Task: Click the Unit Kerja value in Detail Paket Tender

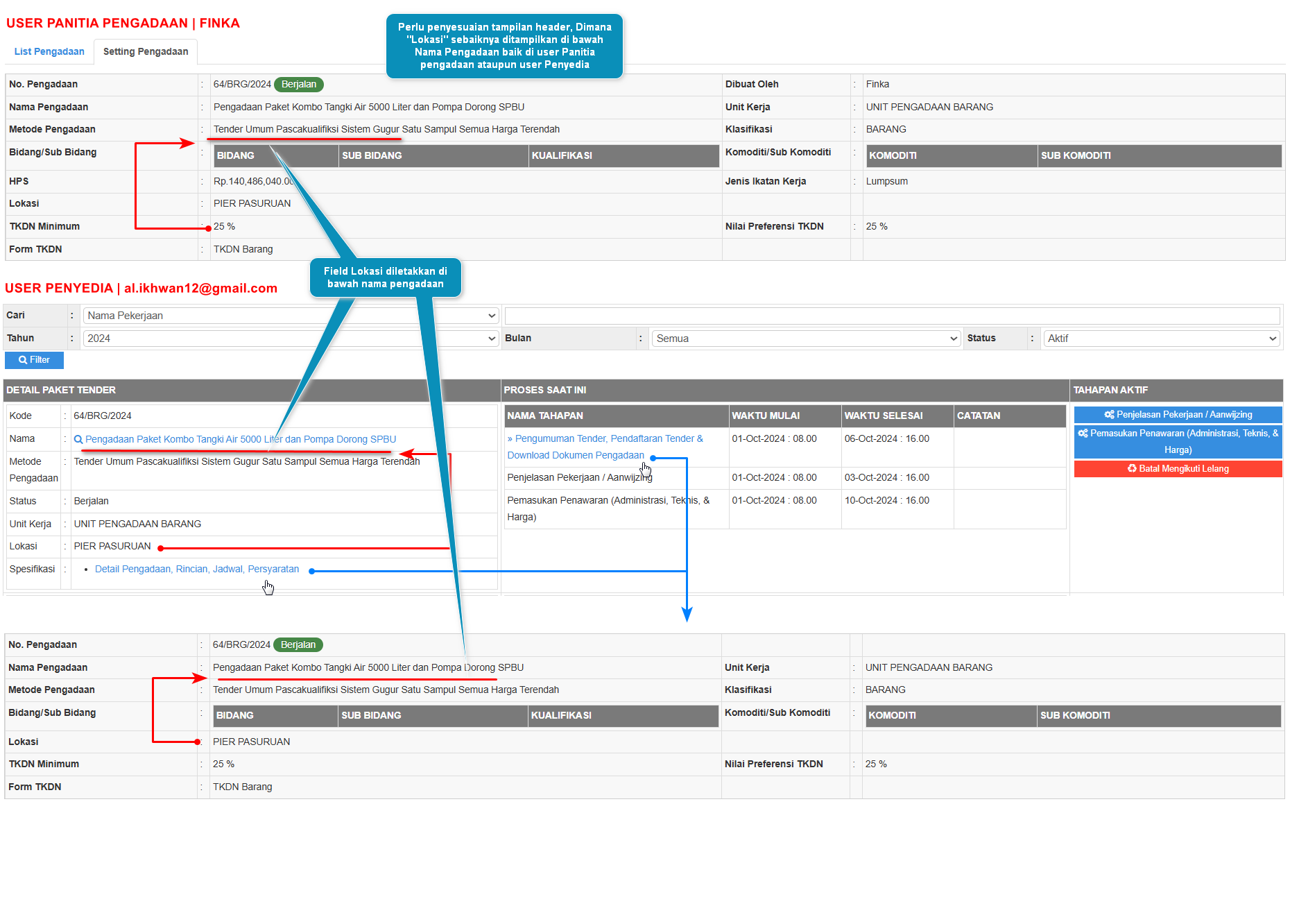Action: click(x=137, y=524)
